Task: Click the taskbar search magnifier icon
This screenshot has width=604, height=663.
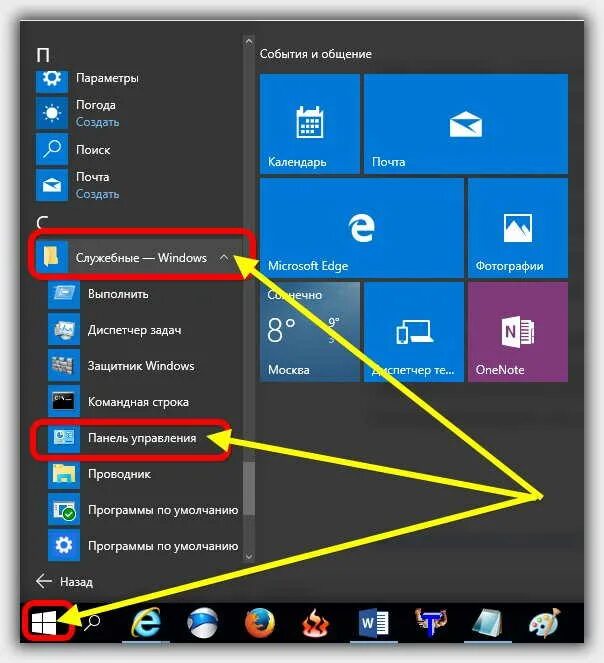Action: click(x=92, y=622)
